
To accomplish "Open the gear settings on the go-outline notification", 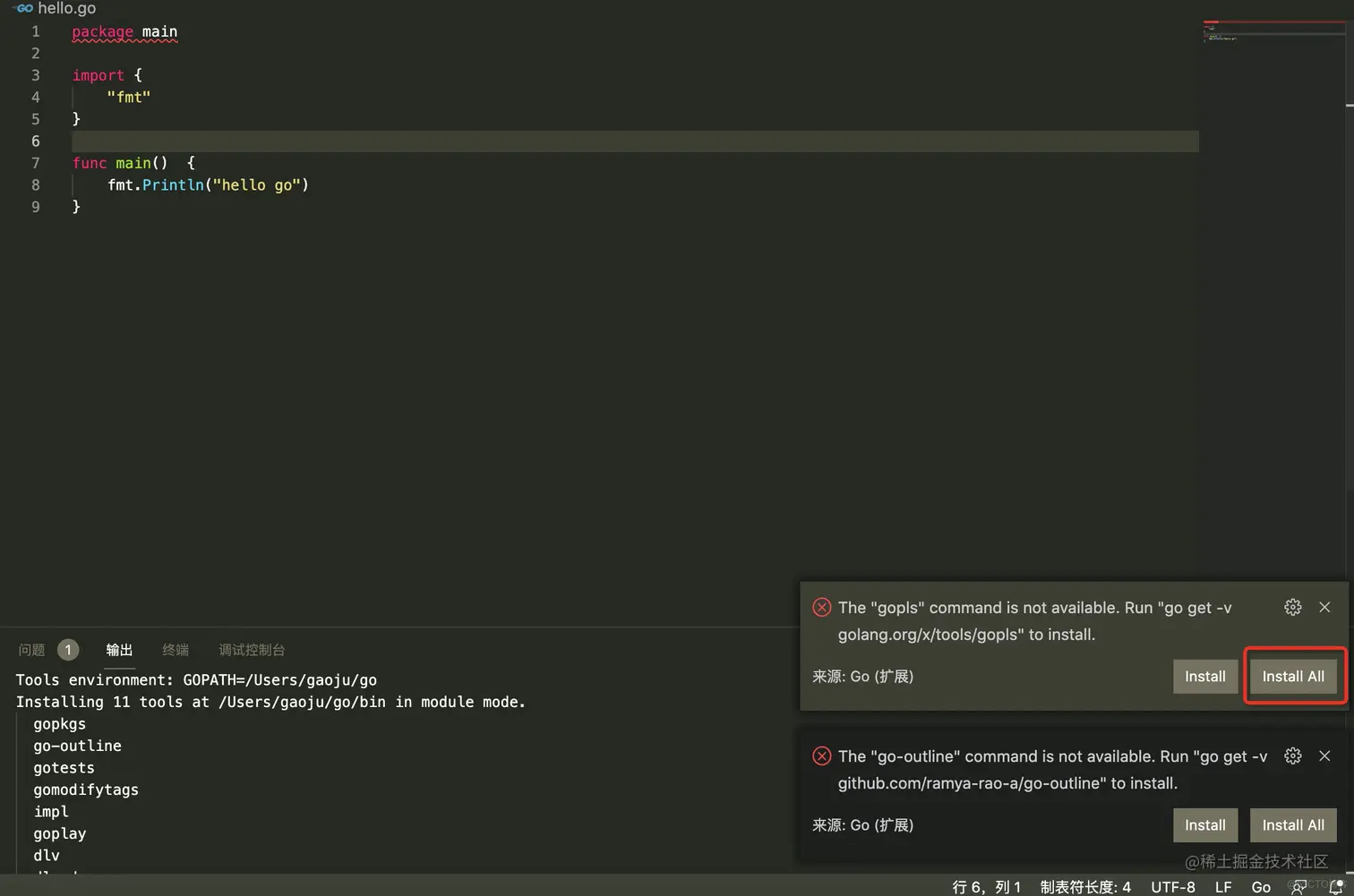I will coord(1292,755).
